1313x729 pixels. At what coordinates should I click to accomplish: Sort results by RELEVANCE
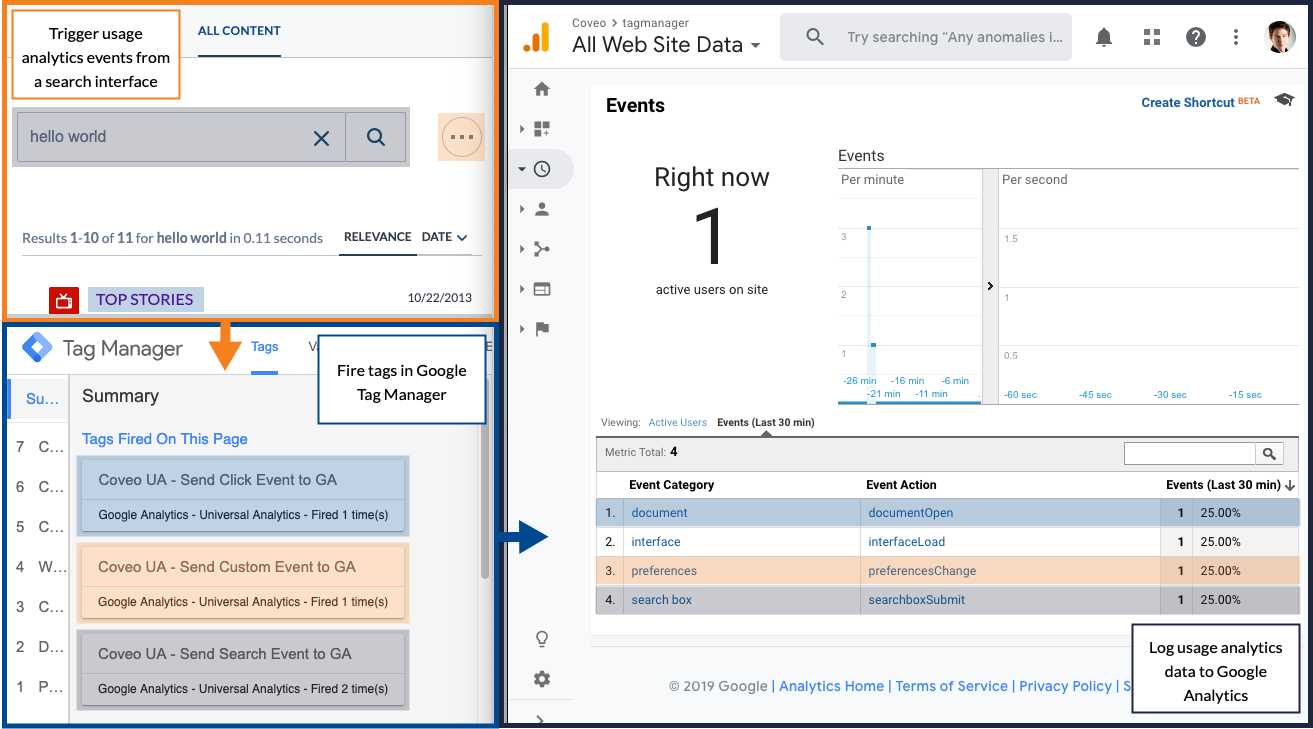[x=377, y=237]
